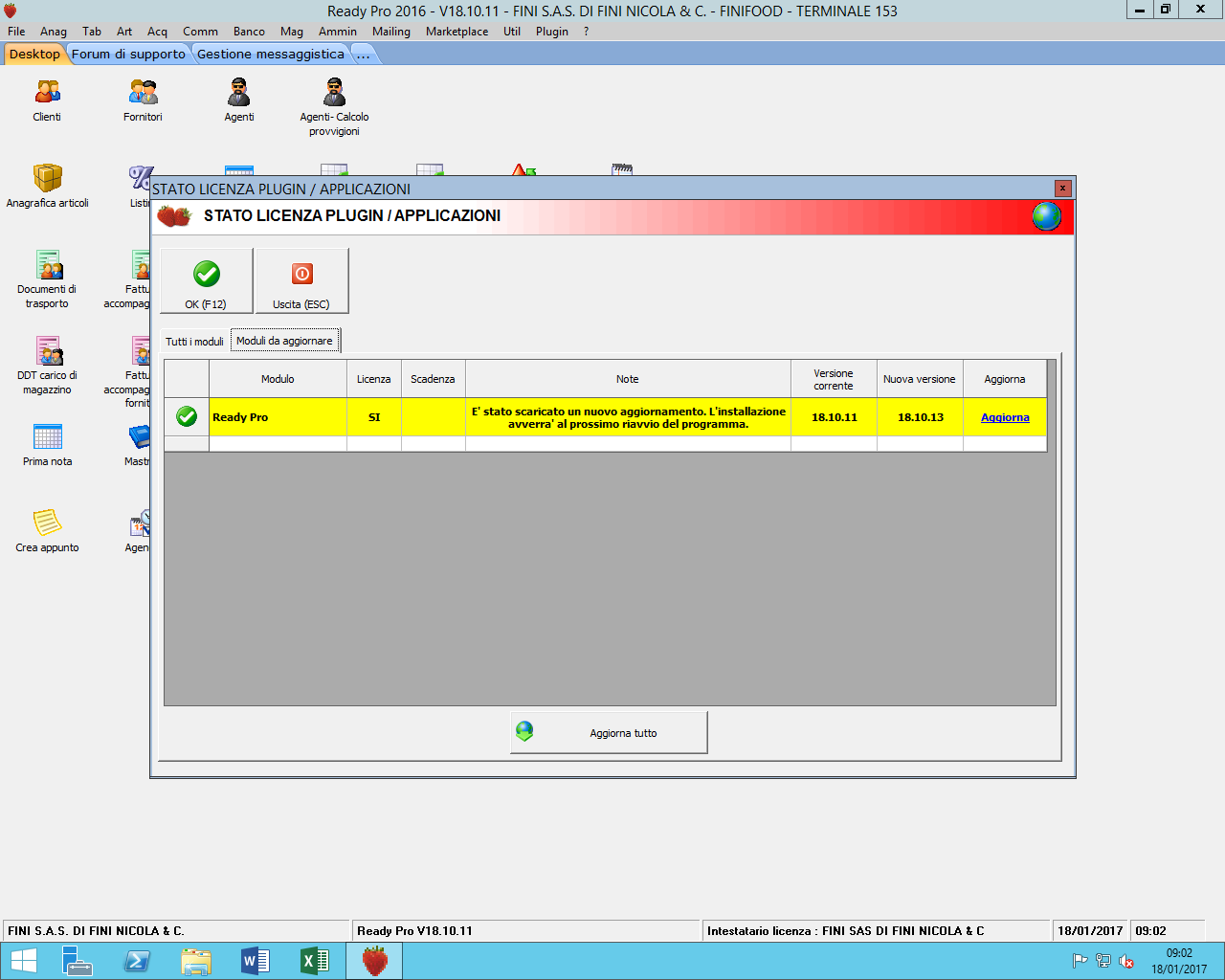Open the Anag menu
The image size is (1225, 980).
(x=54, y=32)
